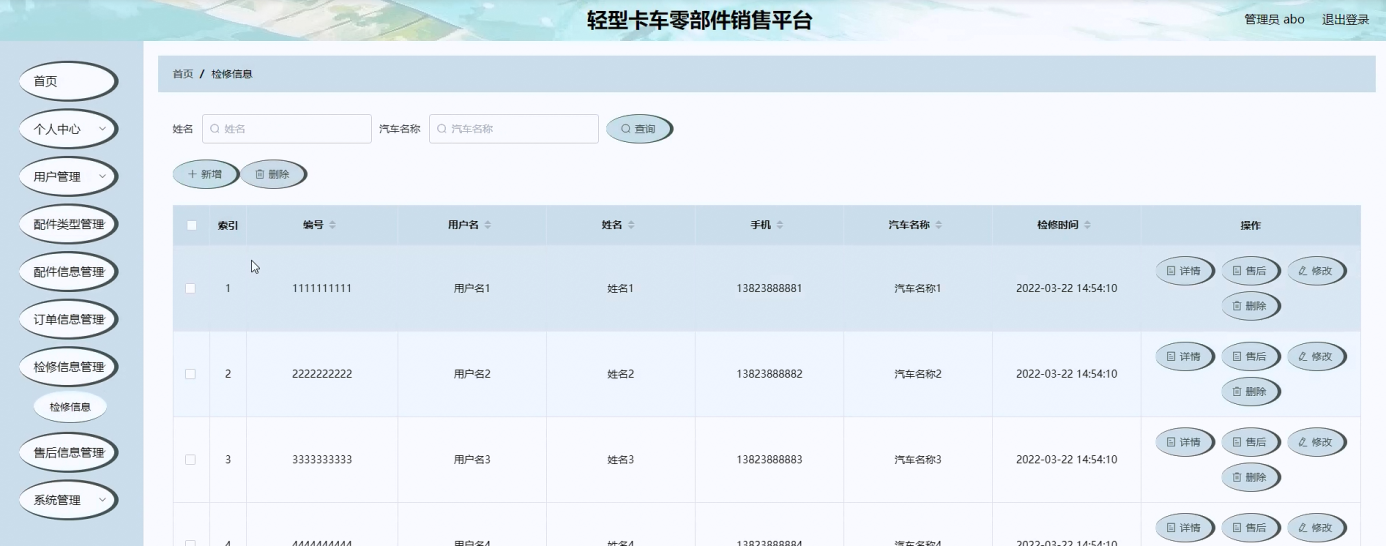Image resolution: width=1386 pixels, height=546 pixels.
Task: Click 删除 for row 汽车名称3
Action: click(x=1250, y=478)
